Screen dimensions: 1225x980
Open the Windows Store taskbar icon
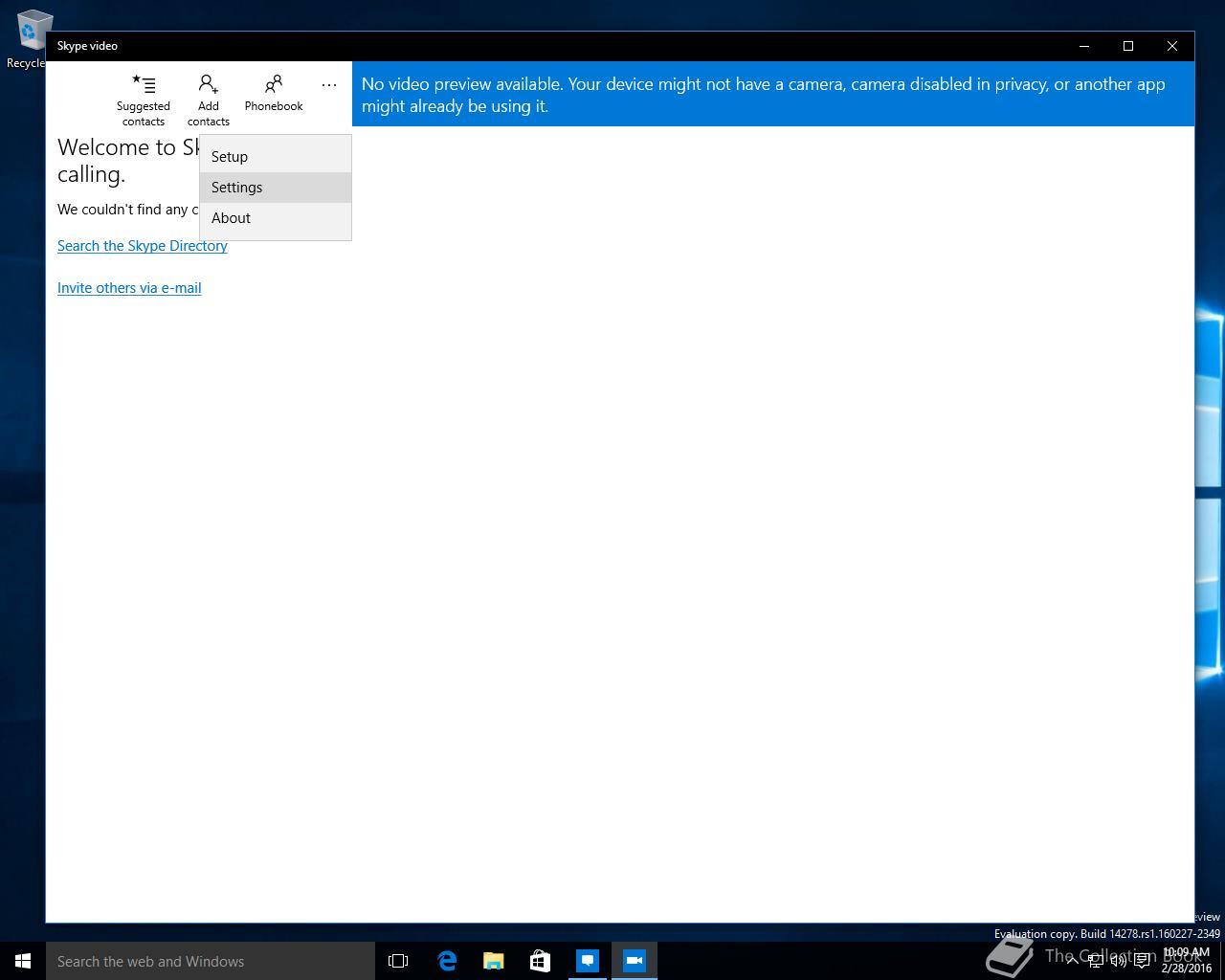click(x=541, y=961)
